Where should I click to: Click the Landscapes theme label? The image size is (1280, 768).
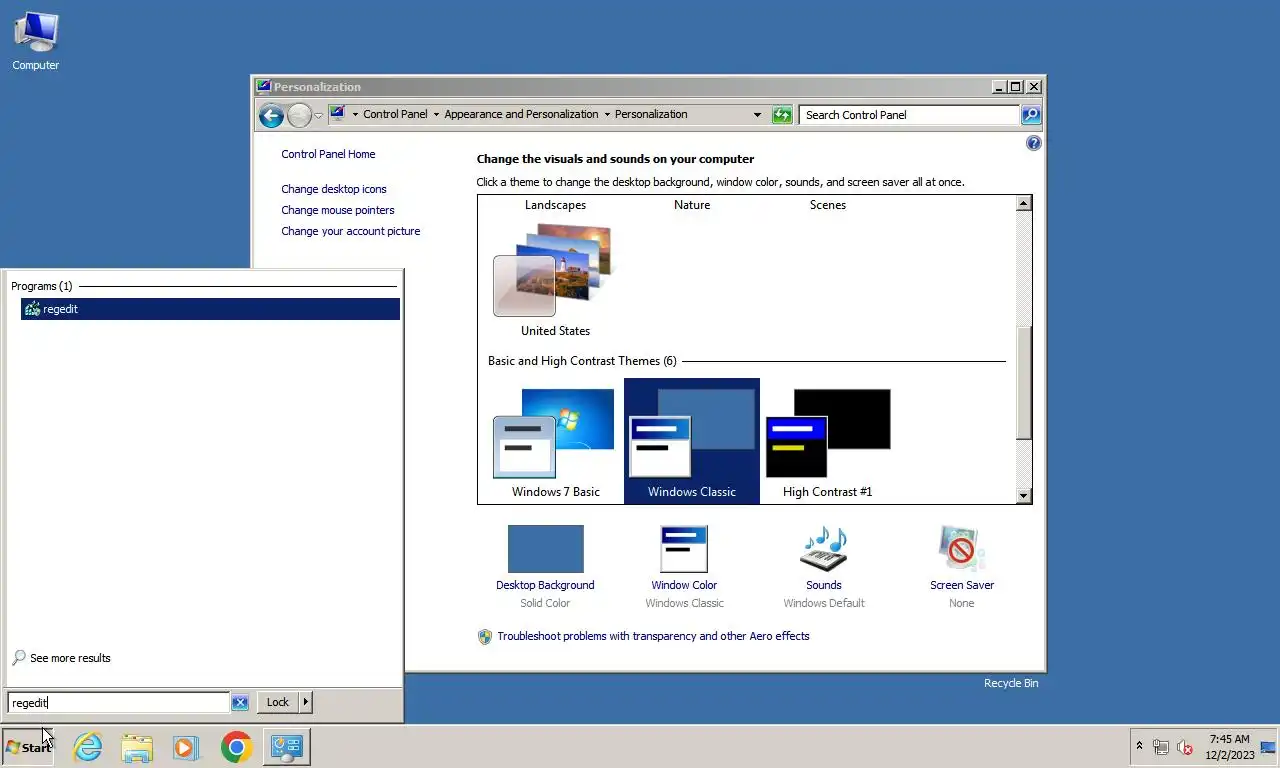click(555, 205)
